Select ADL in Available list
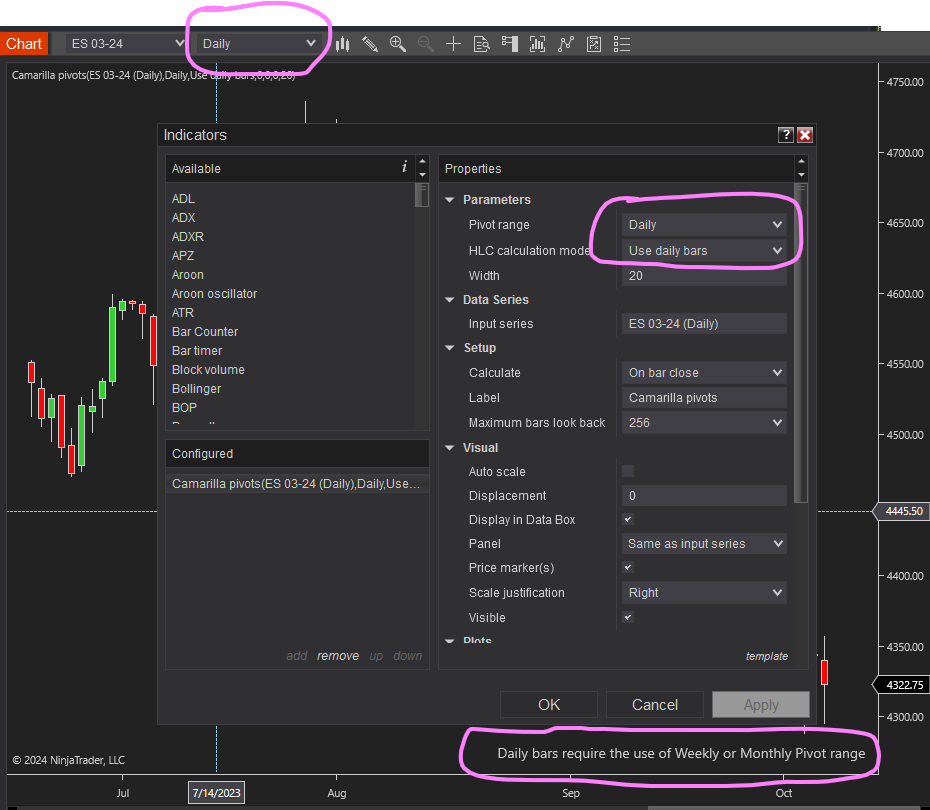This screenshot has width=930, height=810. tap(183, 199)
